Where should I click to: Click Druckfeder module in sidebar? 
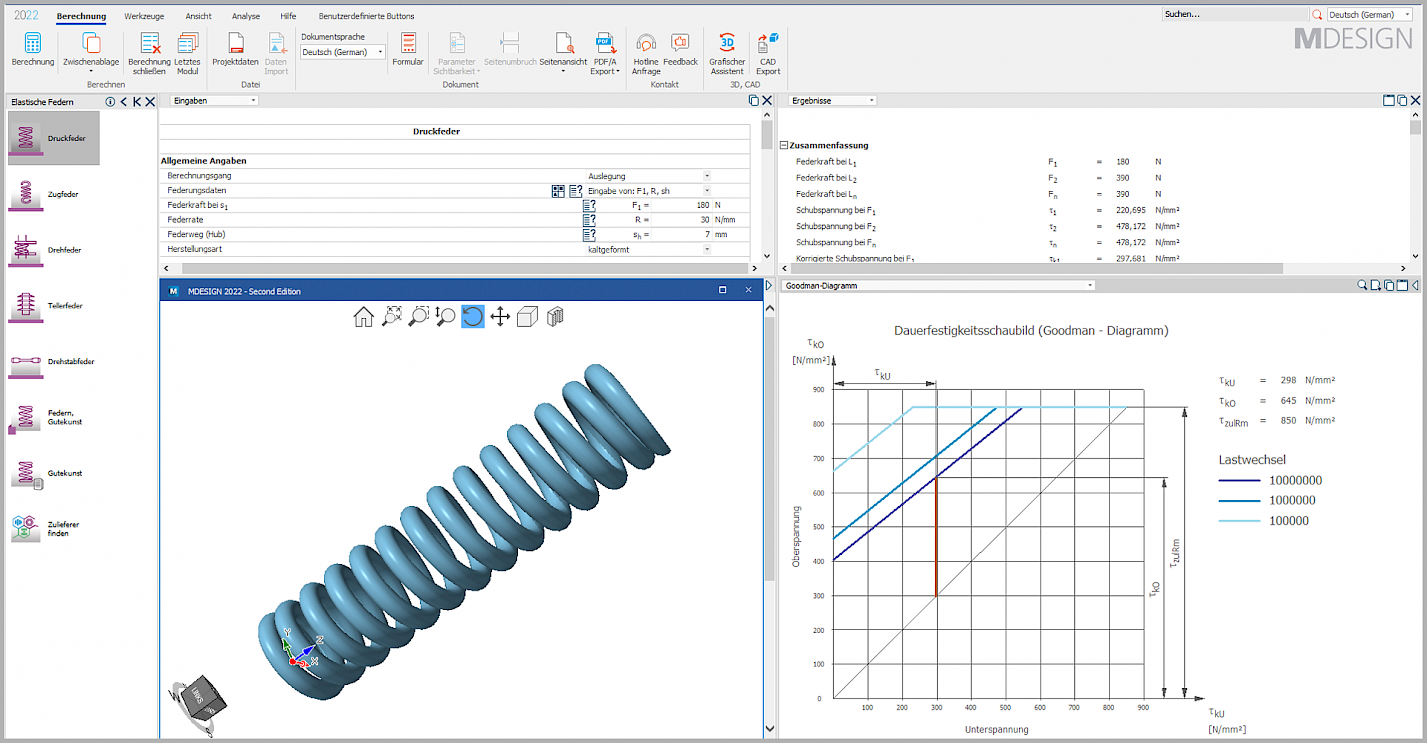[x=53, y=138]
